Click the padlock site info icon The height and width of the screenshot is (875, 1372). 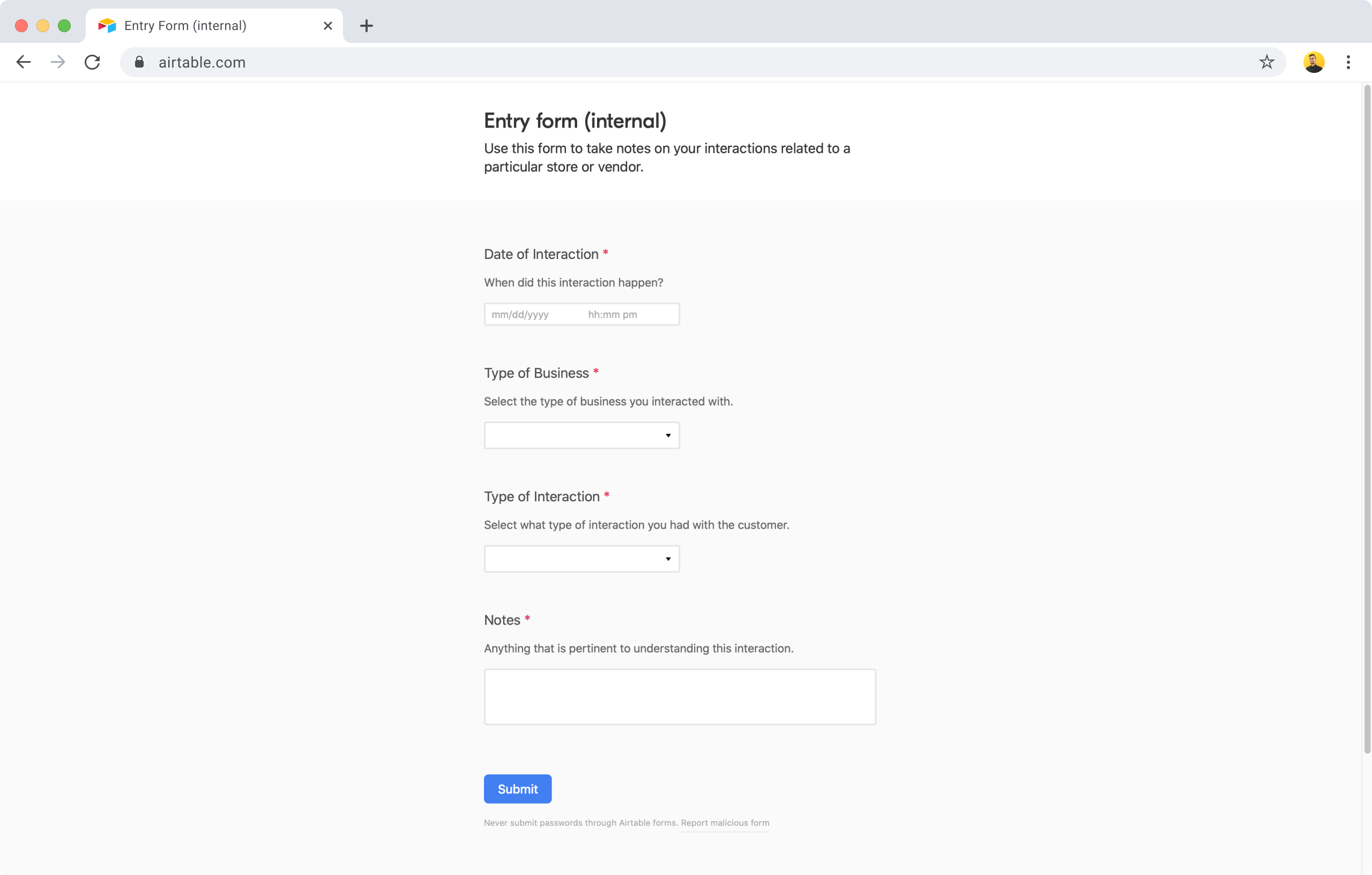[139, 62]
